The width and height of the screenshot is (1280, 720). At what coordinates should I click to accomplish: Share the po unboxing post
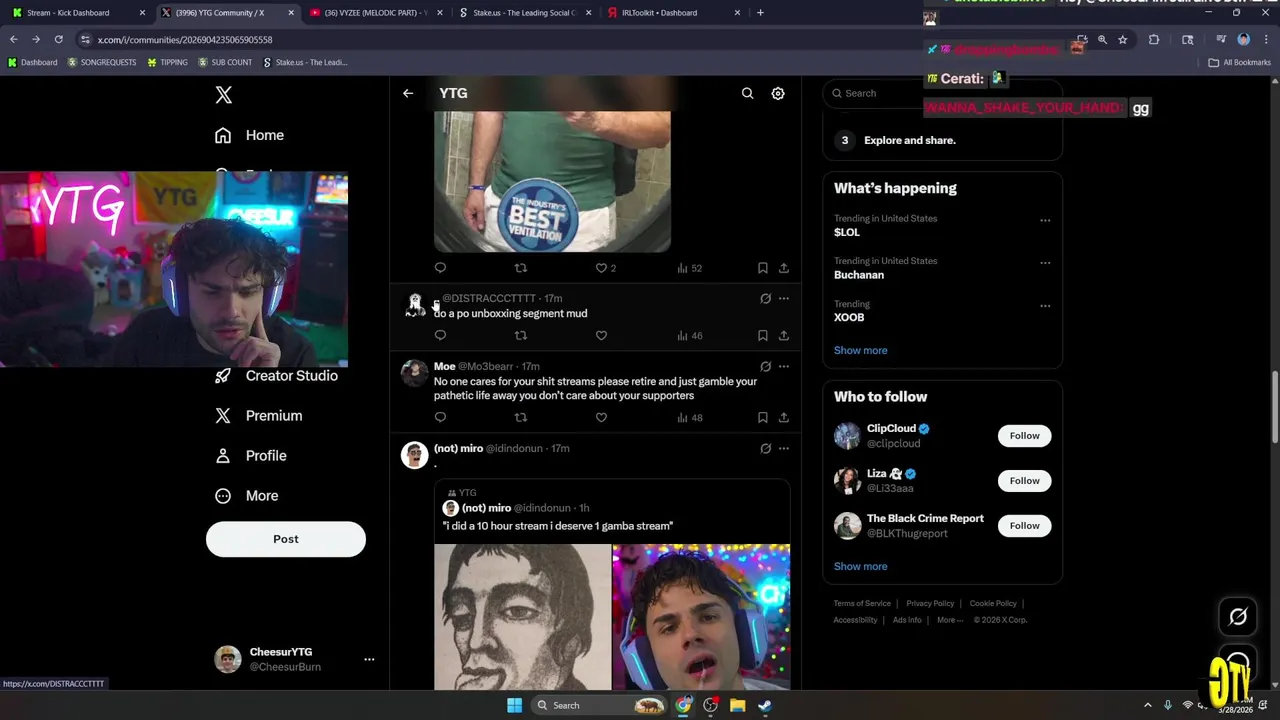tap(784, 335)
